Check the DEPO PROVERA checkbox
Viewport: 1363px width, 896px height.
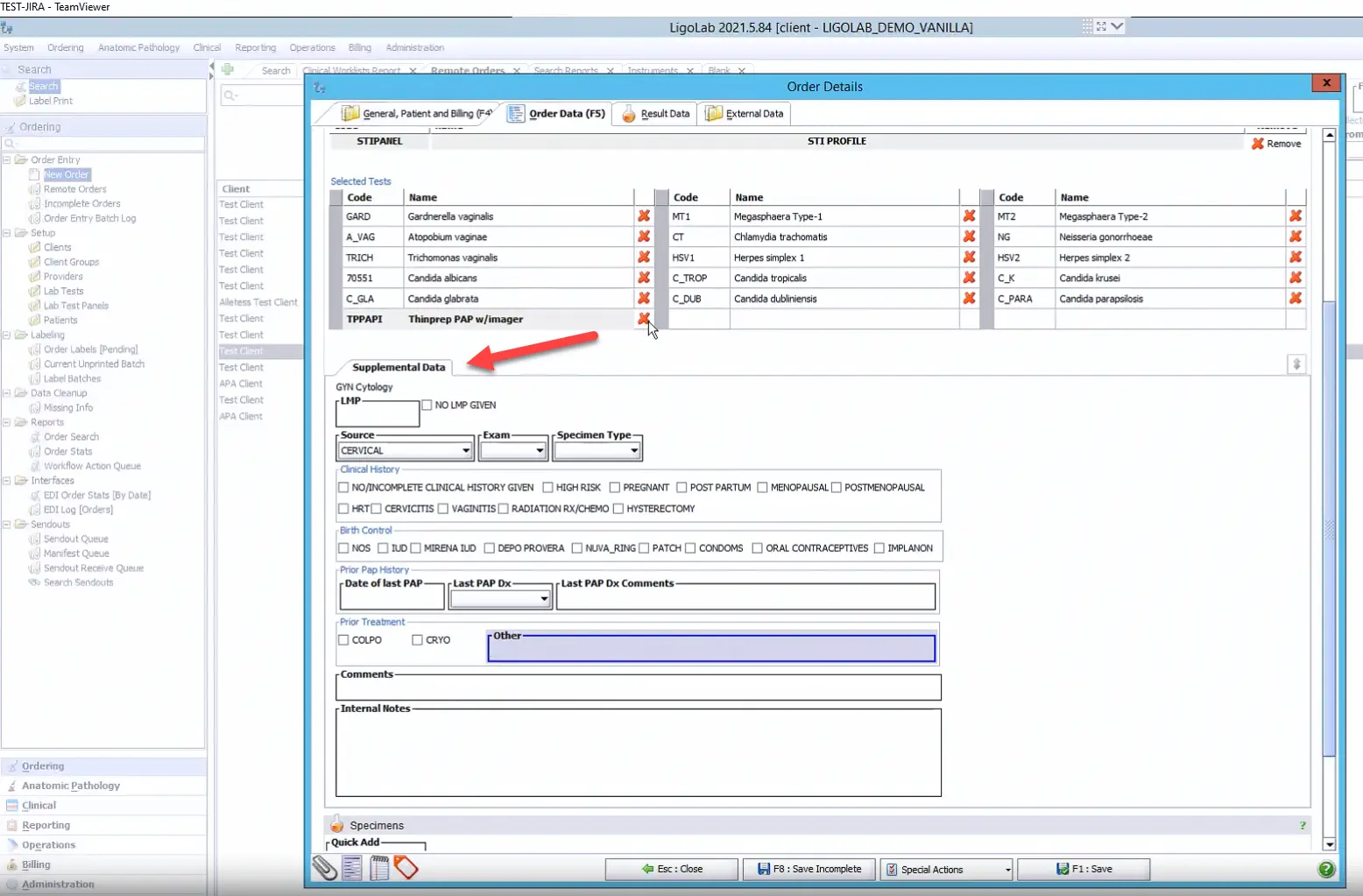(x=490, y=547)
